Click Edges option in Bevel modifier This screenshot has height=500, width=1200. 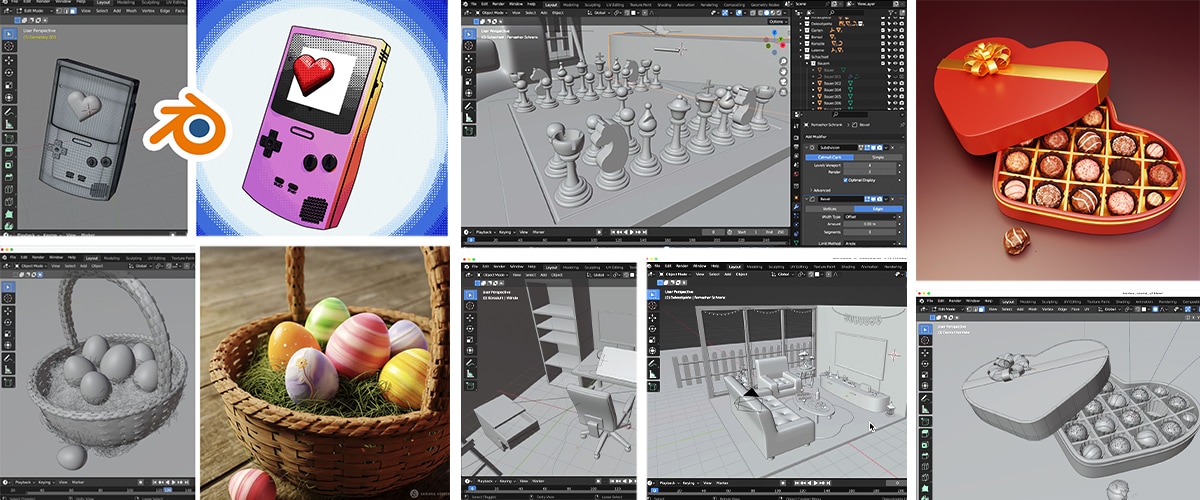pos(877,208)
